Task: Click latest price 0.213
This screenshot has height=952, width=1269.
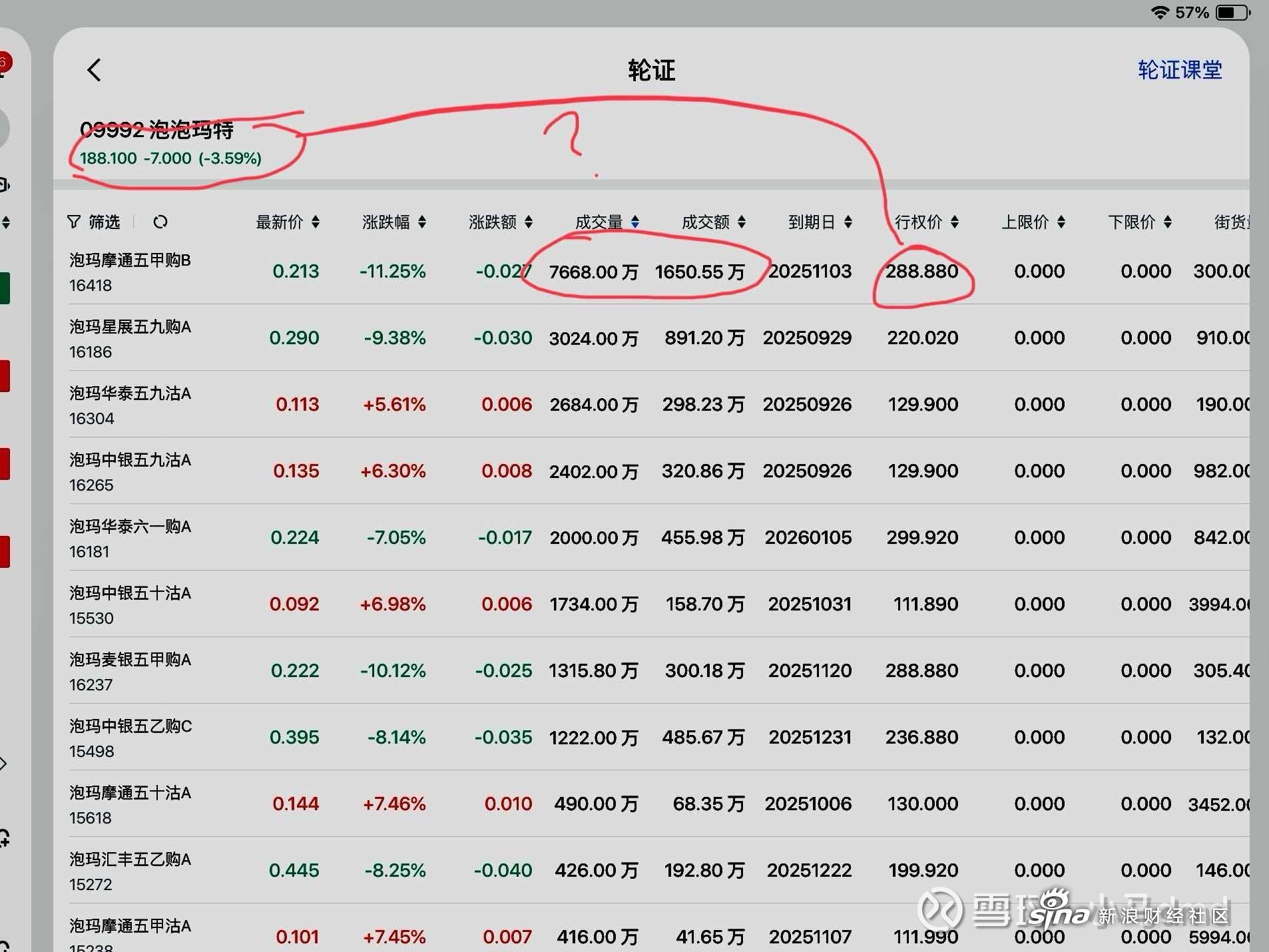Action: tap(296, 272)
